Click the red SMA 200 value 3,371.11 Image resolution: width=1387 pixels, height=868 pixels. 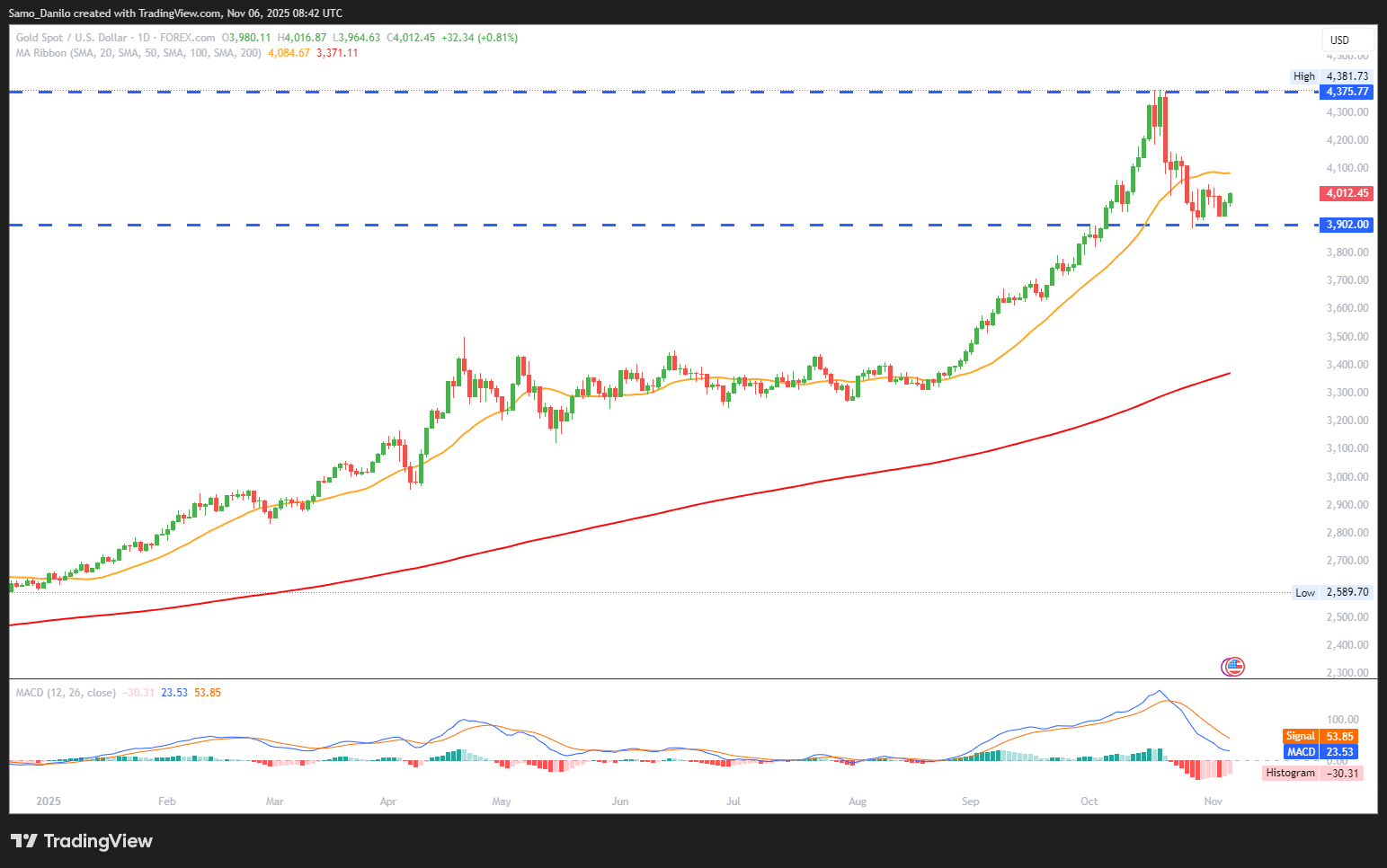[x=337, y=53]
